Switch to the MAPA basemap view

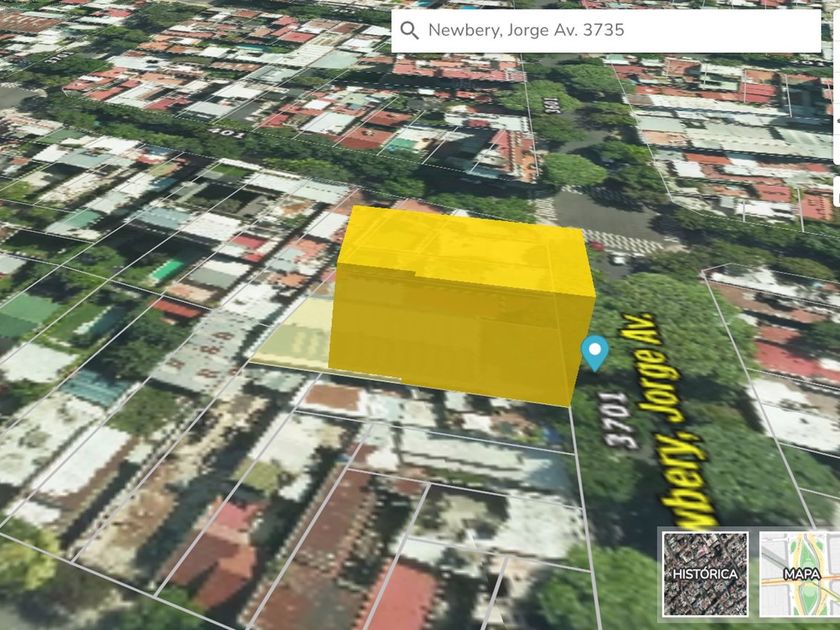pyautogui.click(x=799, y=573)
